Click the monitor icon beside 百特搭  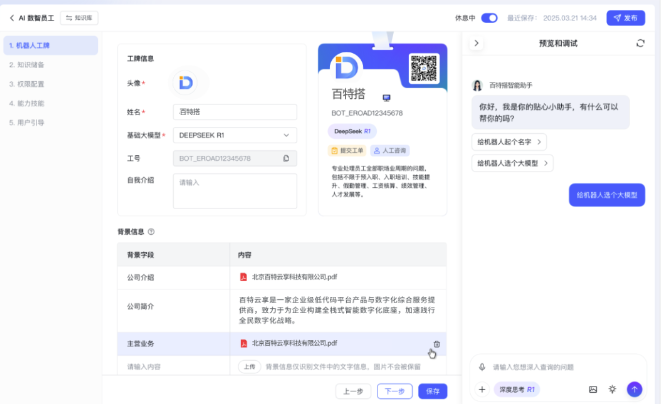[386, 98]
